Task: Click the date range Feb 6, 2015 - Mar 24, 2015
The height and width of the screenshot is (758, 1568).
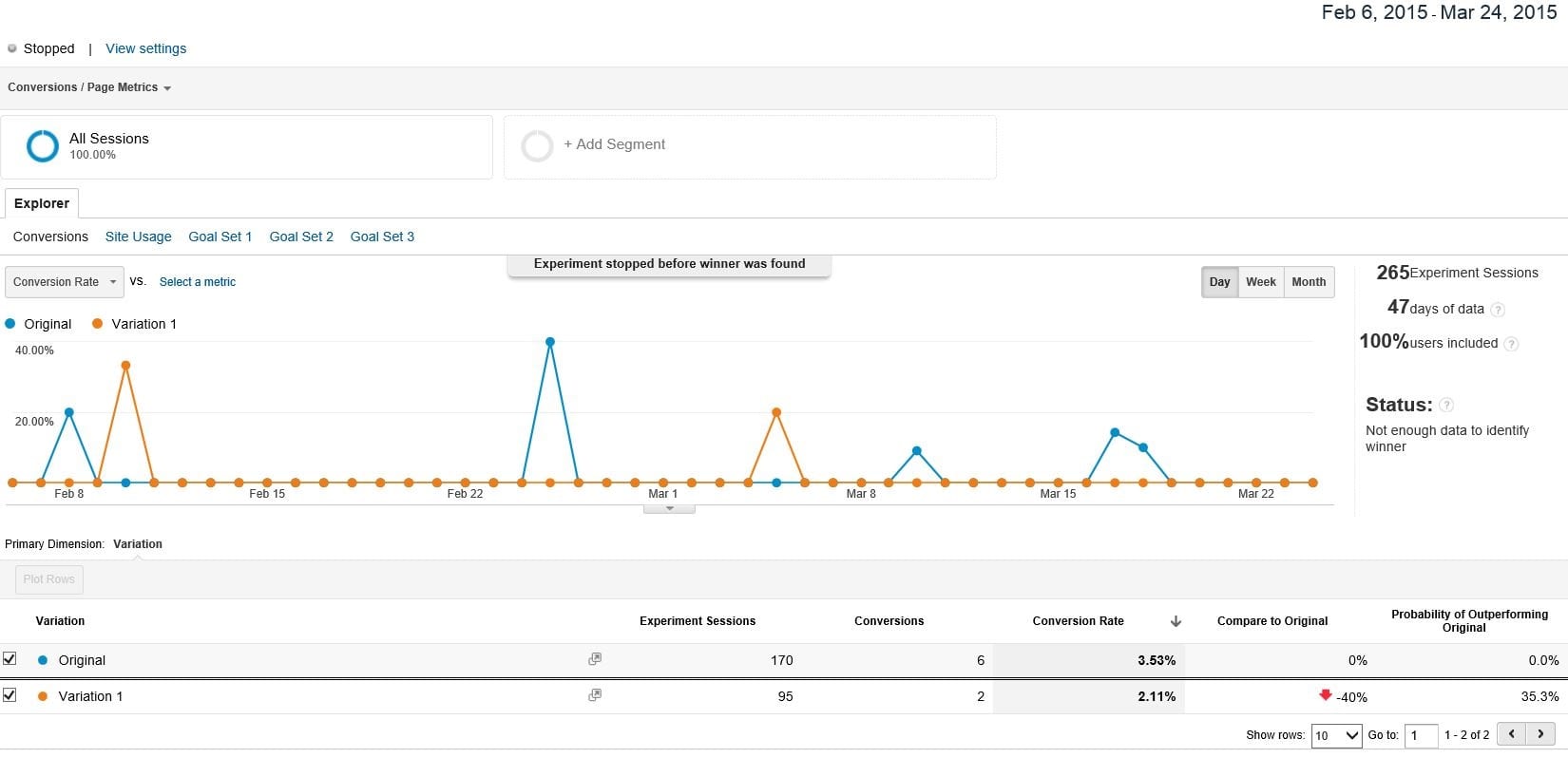Action: point(1439,12)
